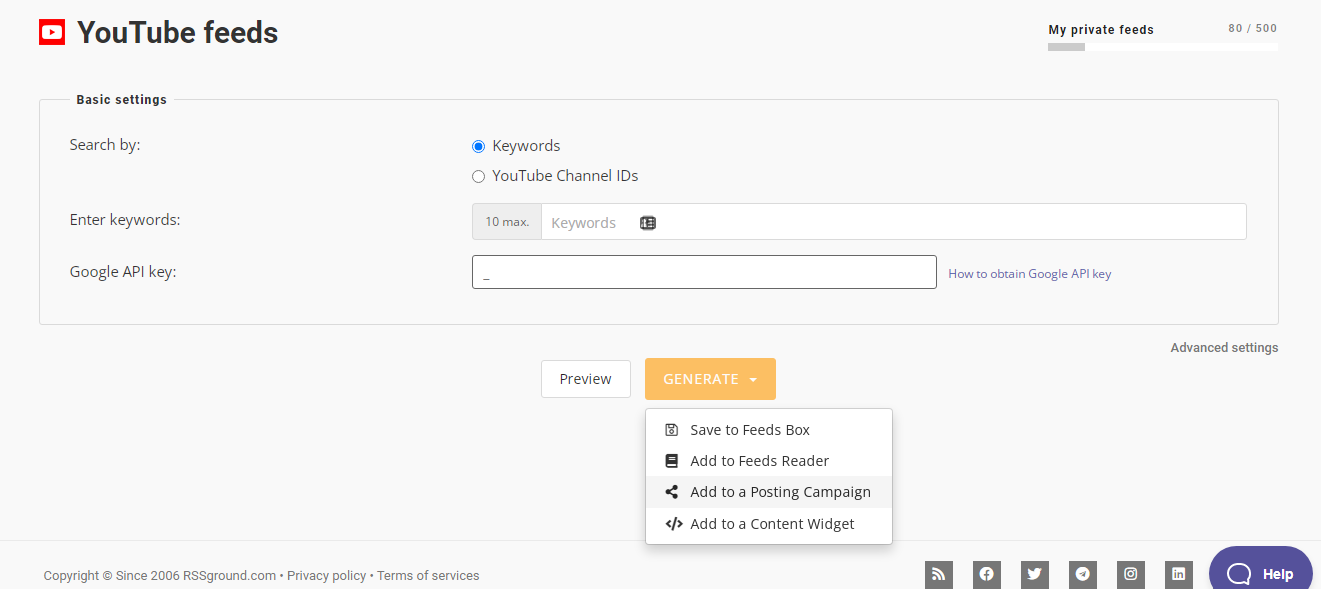
Task: Choose Add to Feeds Reader
Action: click(769, 461)
